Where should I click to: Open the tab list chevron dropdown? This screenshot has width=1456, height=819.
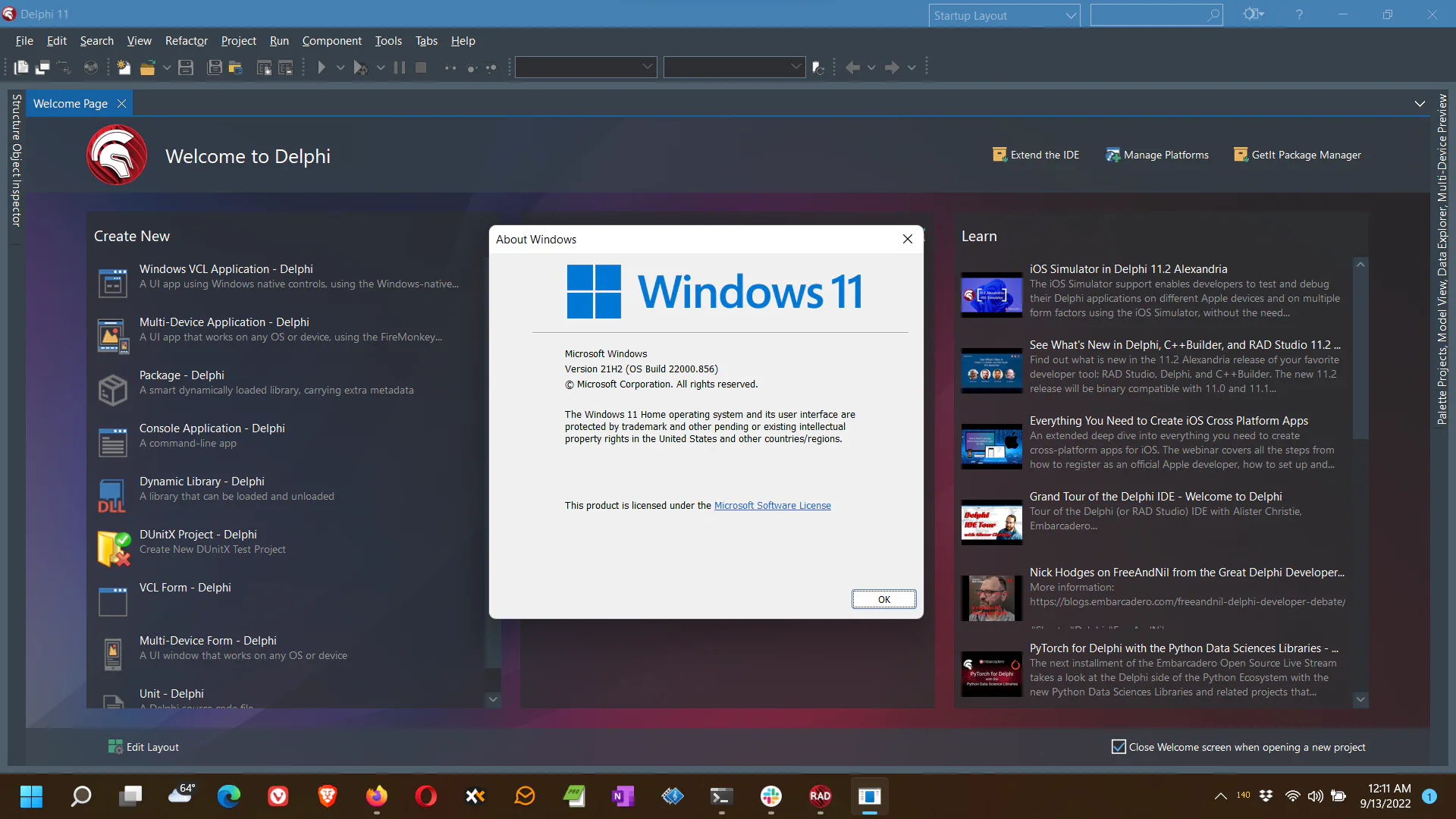[1420, 104]
